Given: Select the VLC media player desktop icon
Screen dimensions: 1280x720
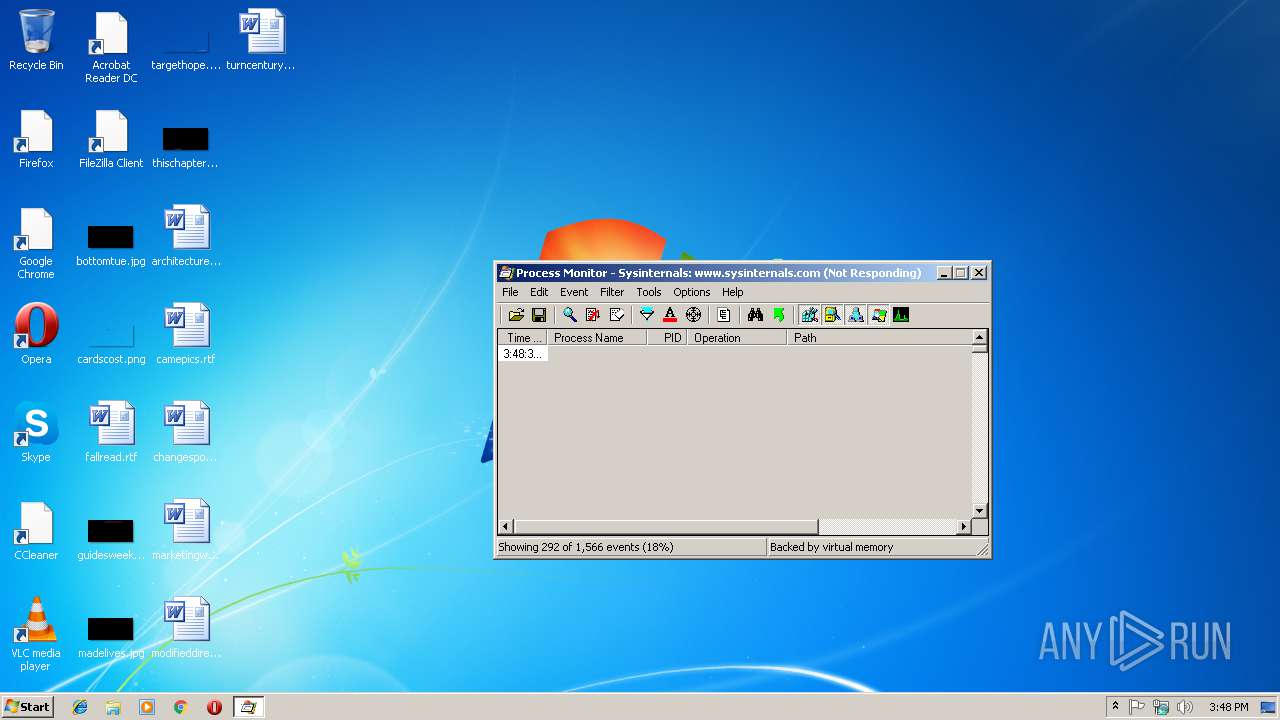Looking at the screenshot, I should coord(36,634).
